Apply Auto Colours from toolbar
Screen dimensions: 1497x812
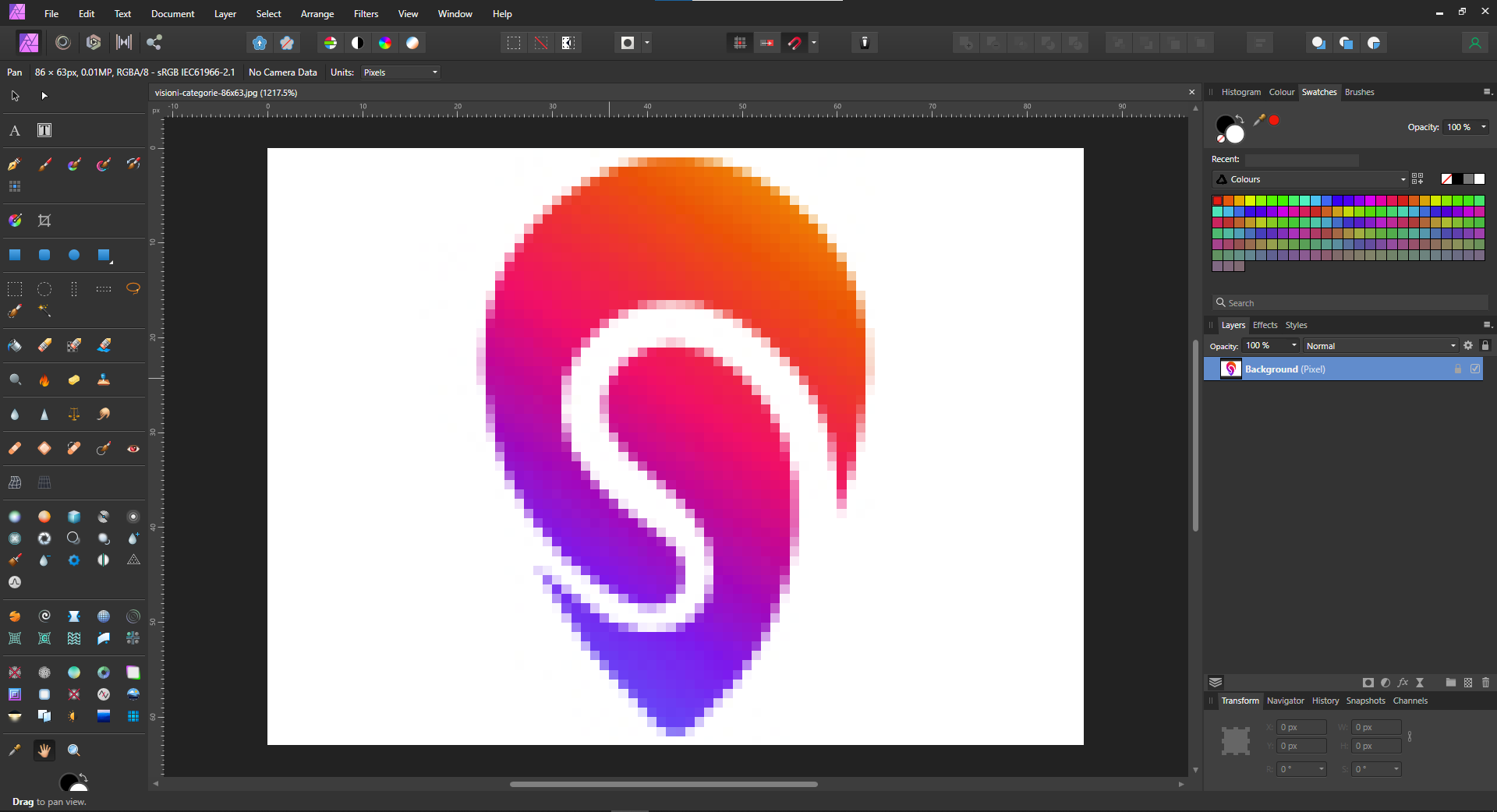(385, 43)
